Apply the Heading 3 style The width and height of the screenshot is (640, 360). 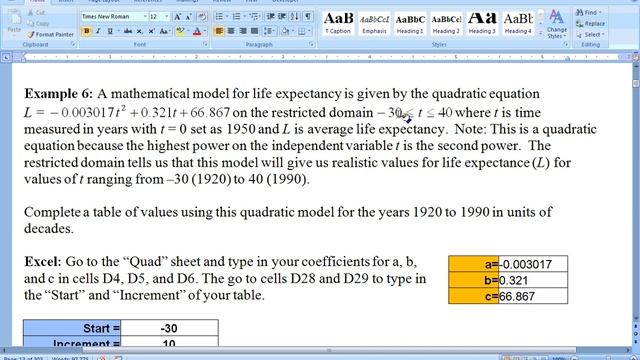click(482, 23)
